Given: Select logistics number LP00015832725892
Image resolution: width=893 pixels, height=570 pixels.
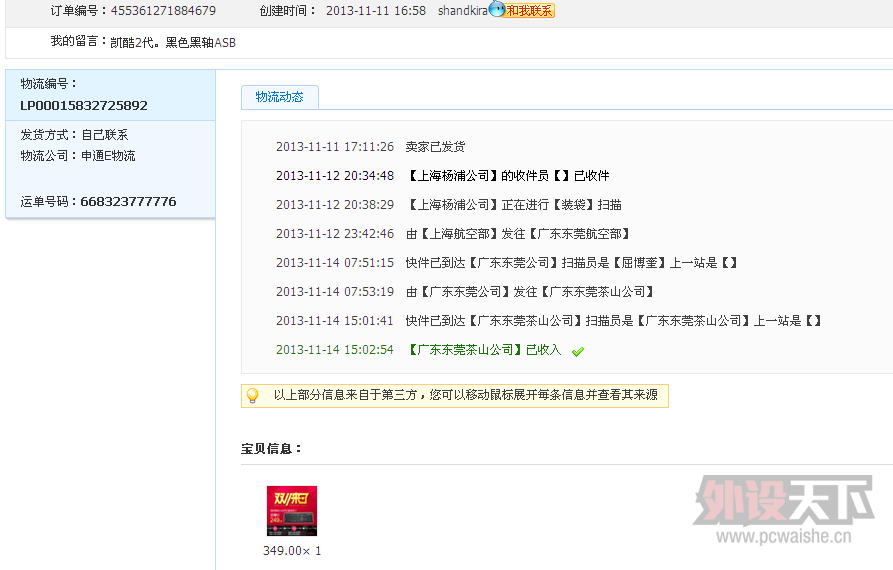Looking at the screenshot, I should tap(84, 105).
